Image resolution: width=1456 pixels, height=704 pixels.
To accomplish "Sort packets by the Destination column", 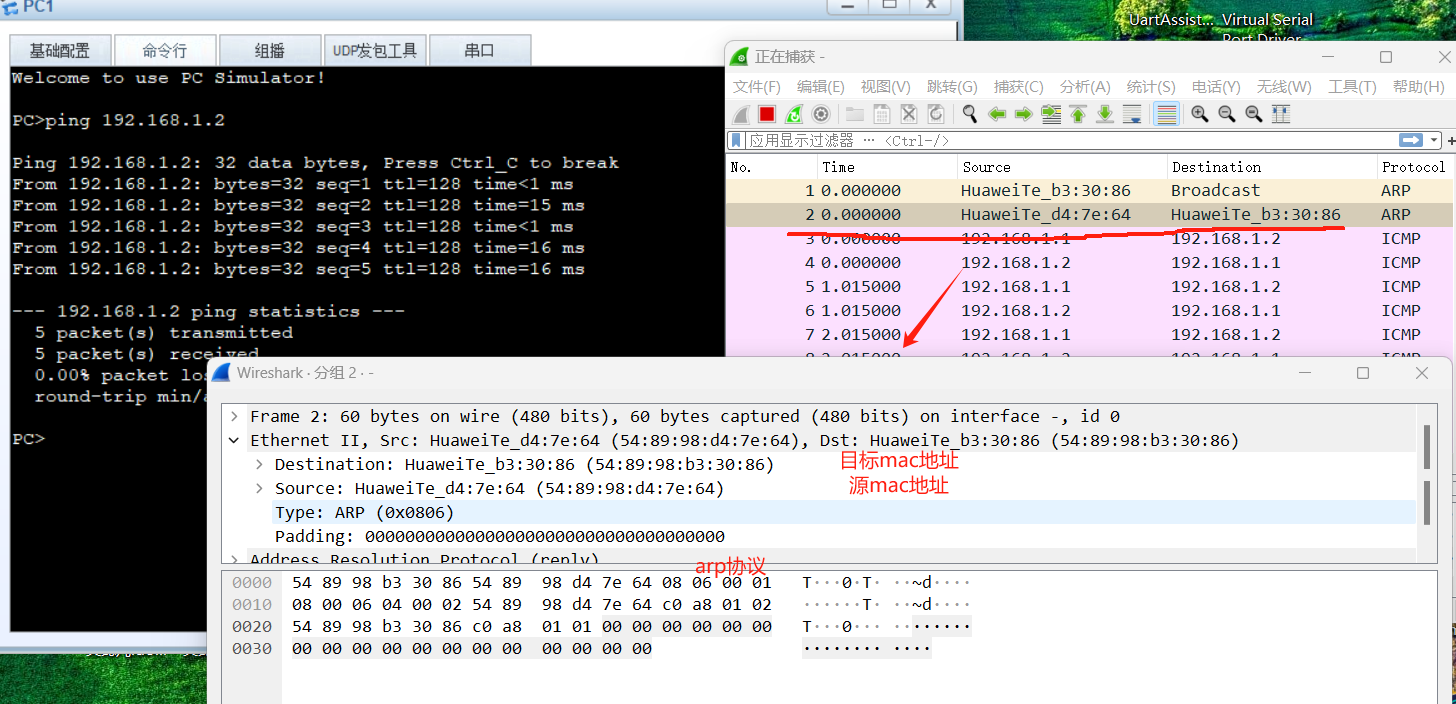I will coord(1272,167).
